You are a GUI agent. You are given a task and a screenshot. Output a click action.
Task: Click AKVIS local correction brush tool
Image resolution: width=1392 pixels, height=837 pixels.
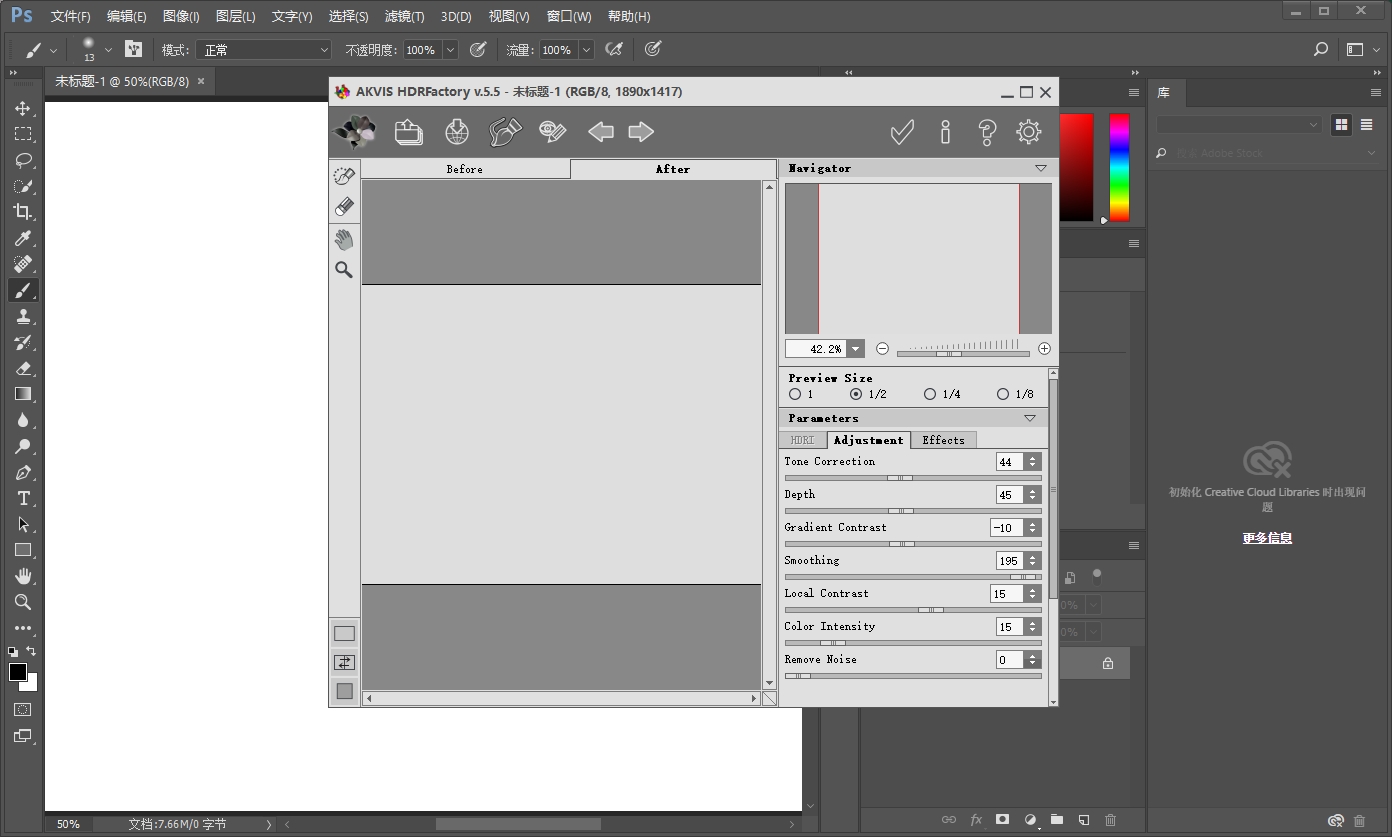[344, 176]
